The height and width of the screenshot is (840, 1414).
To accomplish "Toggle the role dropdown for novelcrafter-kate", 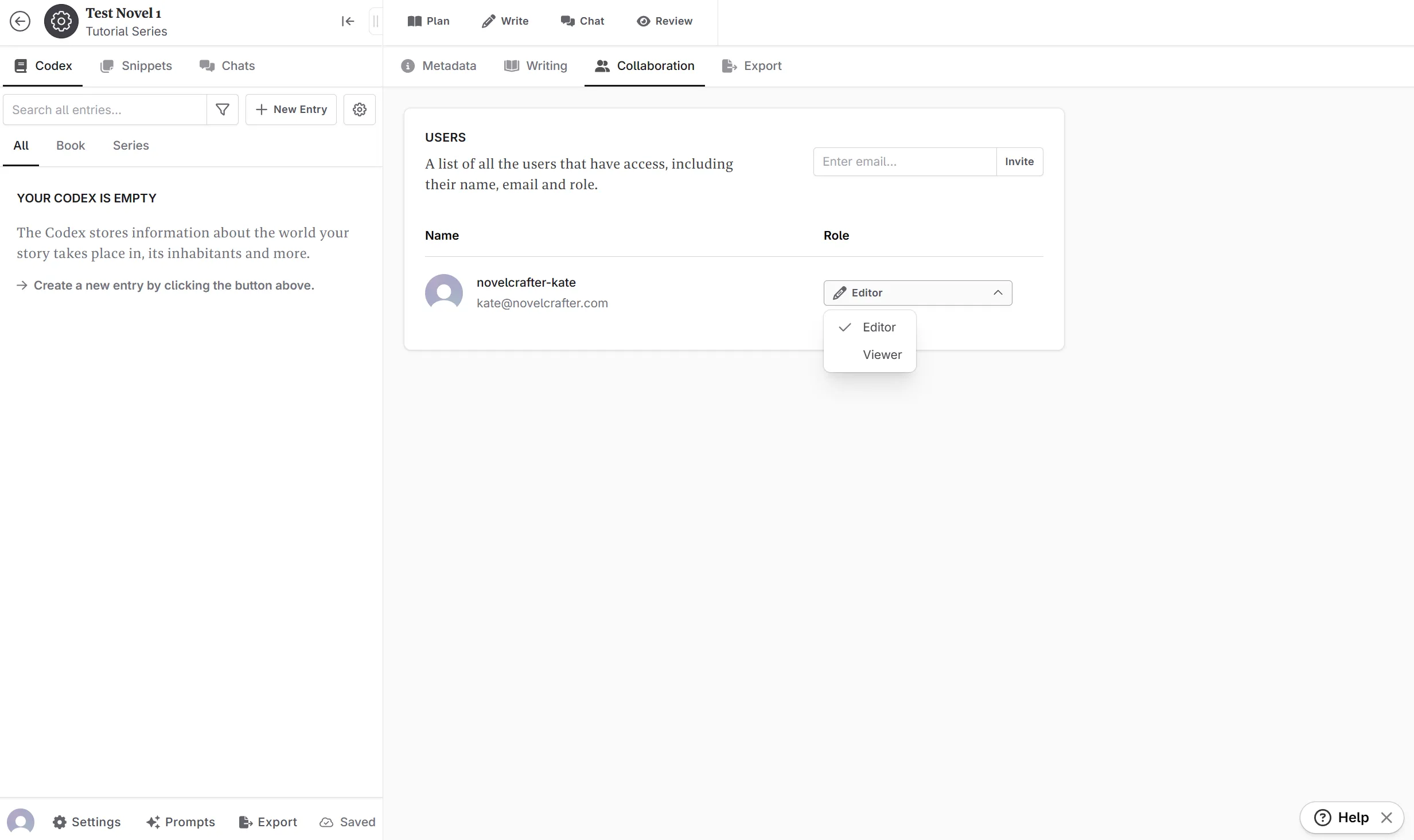I will point(917,292).
